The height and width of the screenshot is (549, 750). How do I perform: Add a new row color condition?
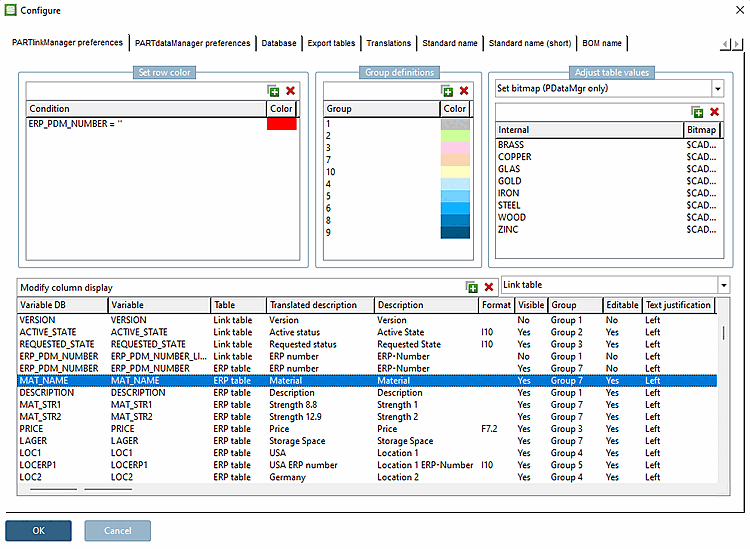274,91
